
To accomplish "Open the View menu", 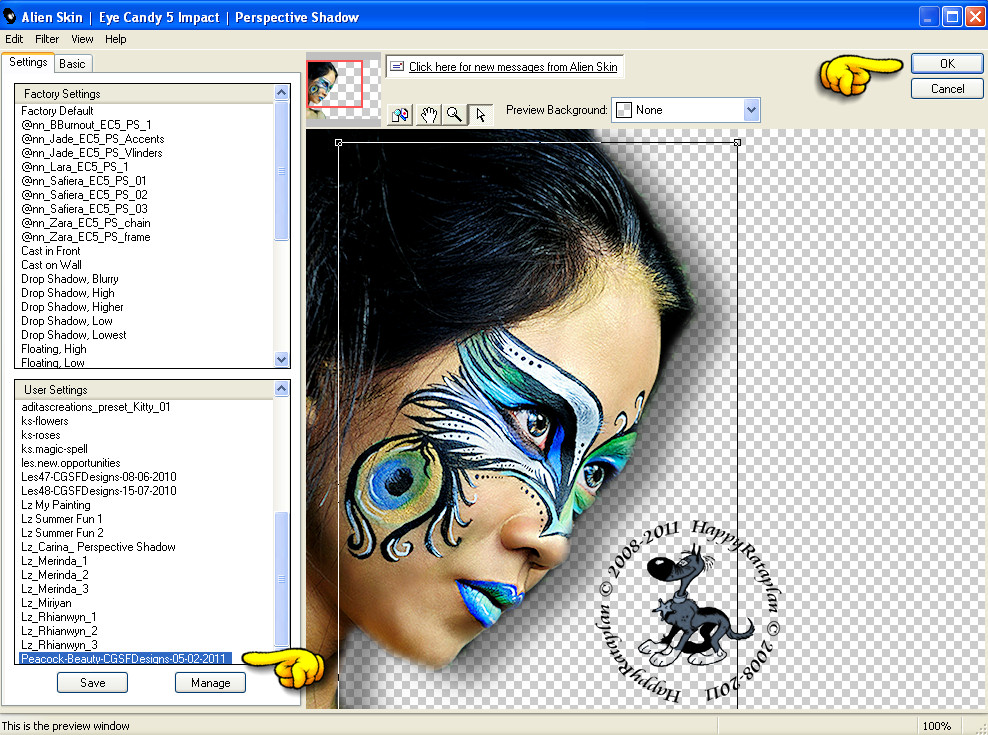I will point(82,39).
